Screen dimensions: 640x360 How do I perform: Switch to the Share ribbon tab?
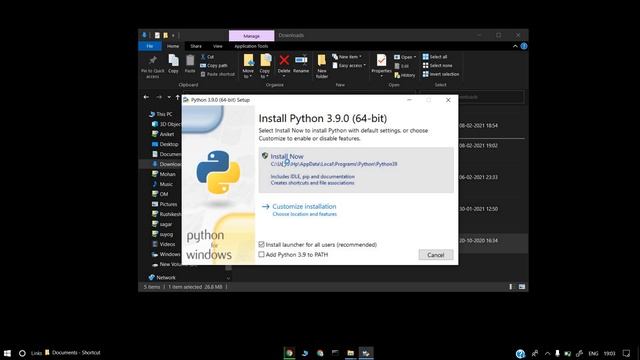(196, 46)
